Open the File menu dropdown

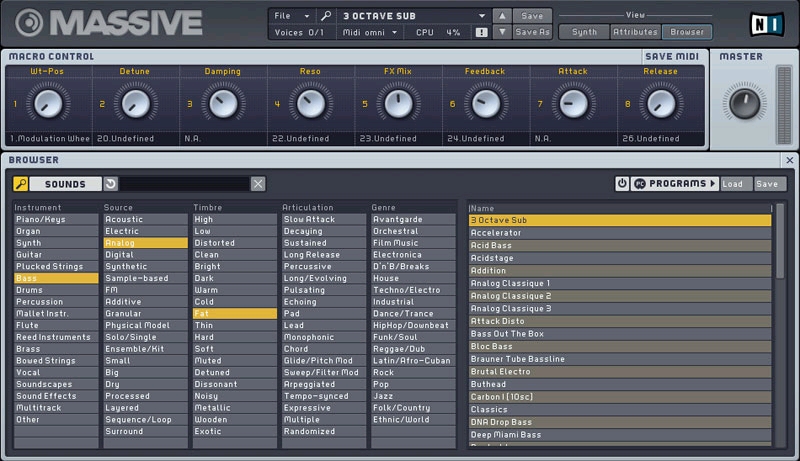point(291,16)
